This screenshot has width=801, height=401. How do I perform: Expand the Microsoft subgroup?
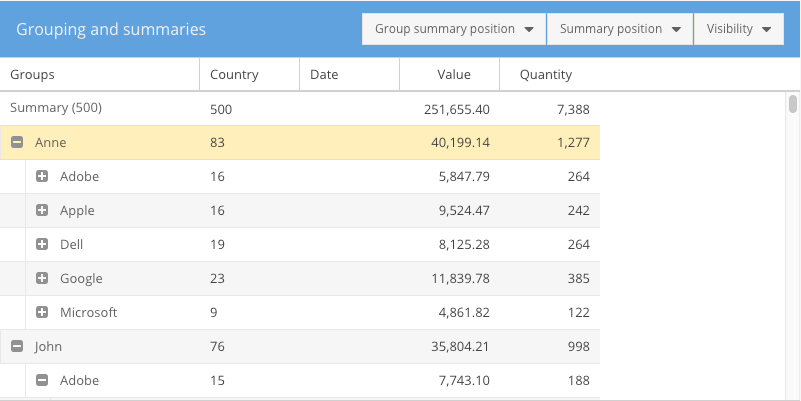(x=42, y=312)
